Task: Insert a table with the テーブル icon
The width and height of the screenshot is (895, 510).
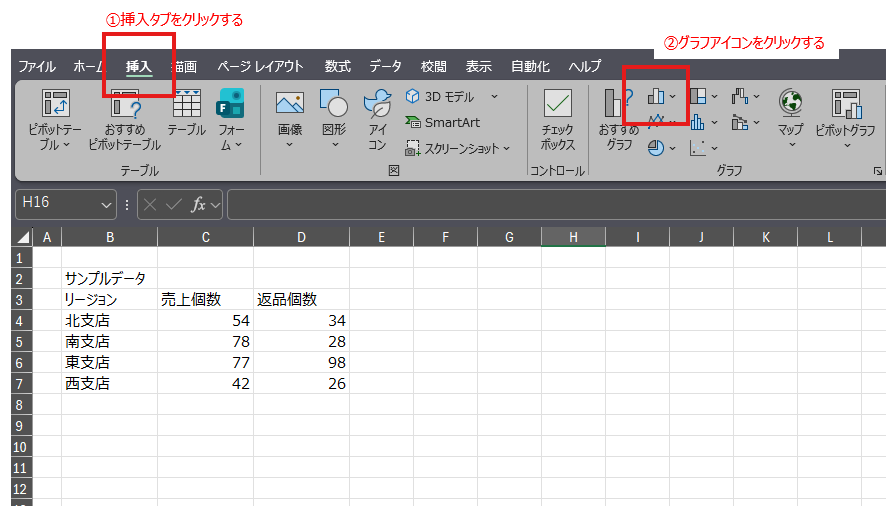Action: [x=186, y=105]
